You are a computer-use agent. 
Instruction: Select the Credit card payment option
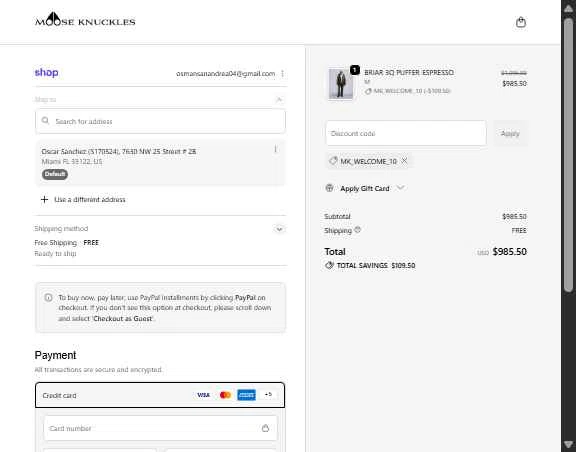click(x=160, y=395)
